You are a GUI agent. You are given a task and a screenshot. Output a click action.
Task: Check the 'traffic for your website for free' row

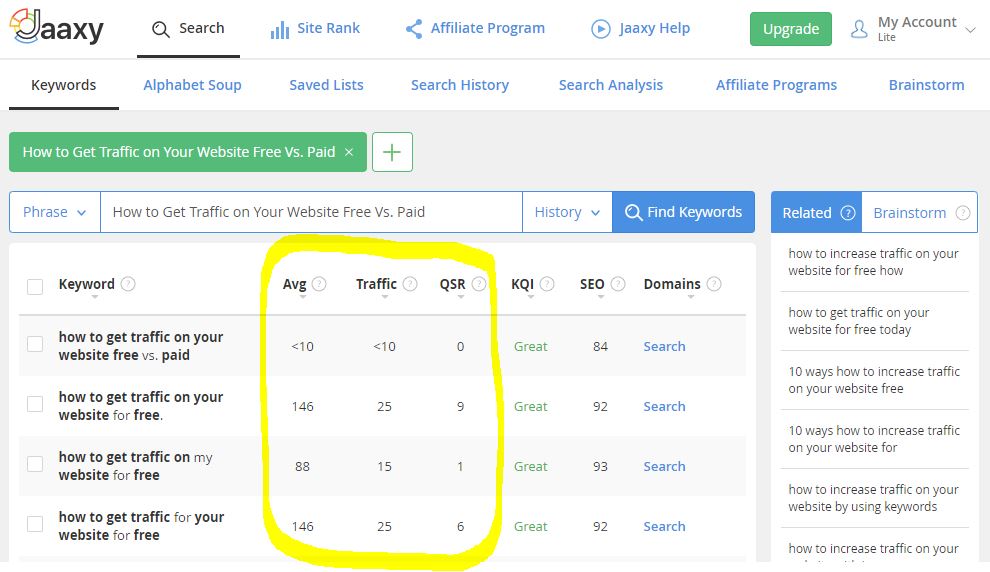click(35, 524)
